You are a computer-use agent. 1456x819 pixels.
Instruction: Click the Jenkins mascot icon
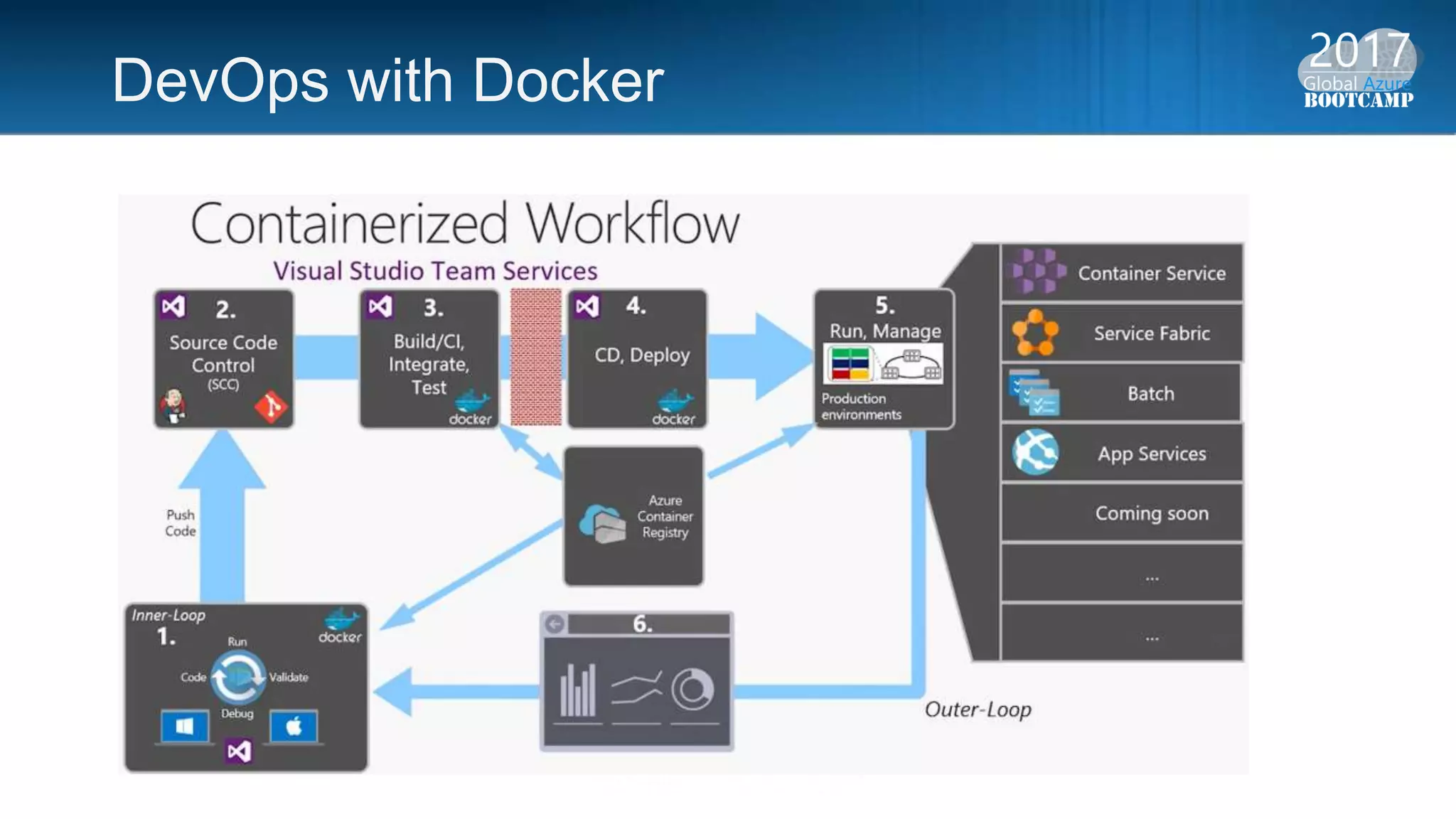173,406
